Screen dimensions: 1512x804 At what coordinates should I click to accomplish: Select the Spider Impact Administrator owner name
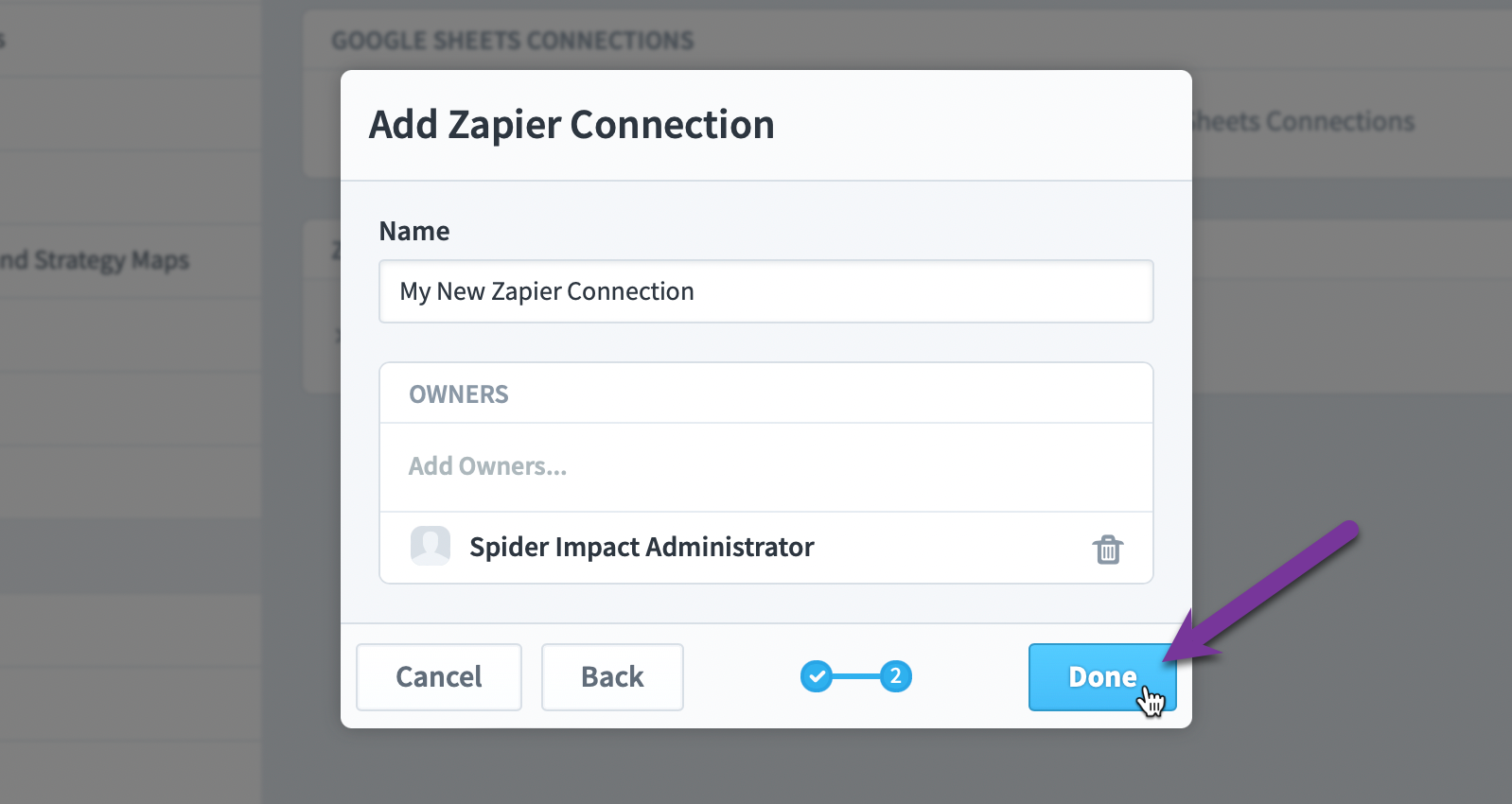642,547
